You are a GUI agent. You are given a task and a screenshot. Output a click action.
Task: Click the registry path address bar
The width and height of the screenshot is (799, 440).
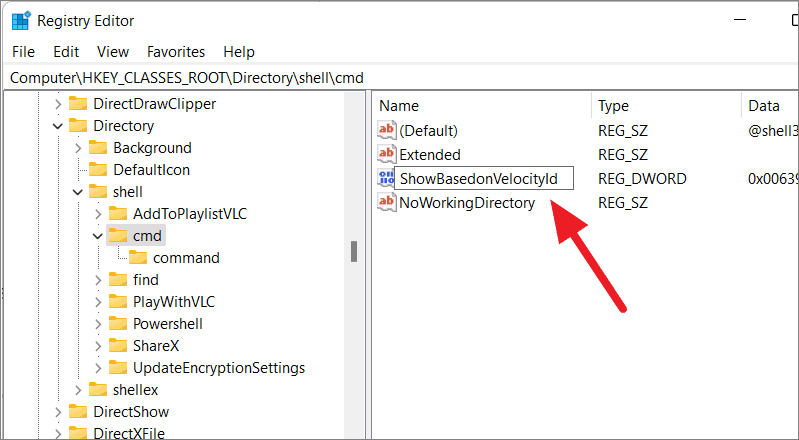pos(403,78)
